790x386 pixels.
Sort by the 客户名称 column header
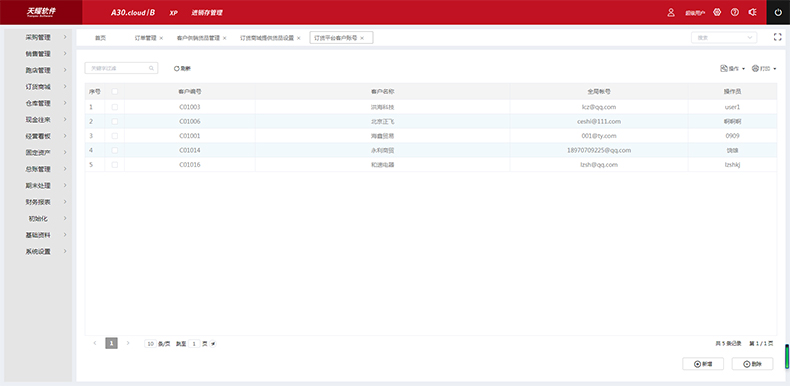point(382,92)
